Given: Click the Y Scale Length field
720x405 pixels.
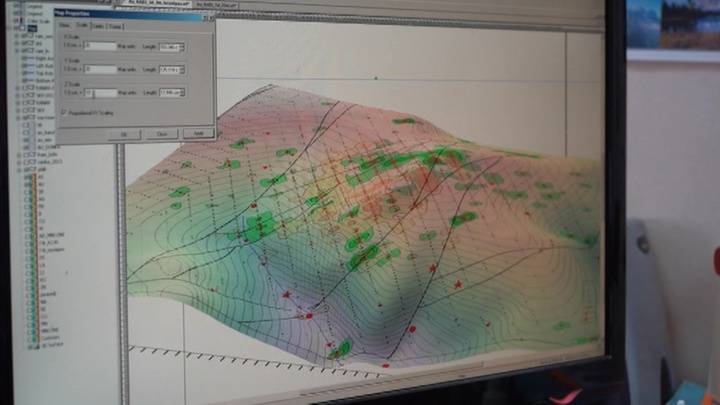Looking at the screenshot, I should point(169,70).
